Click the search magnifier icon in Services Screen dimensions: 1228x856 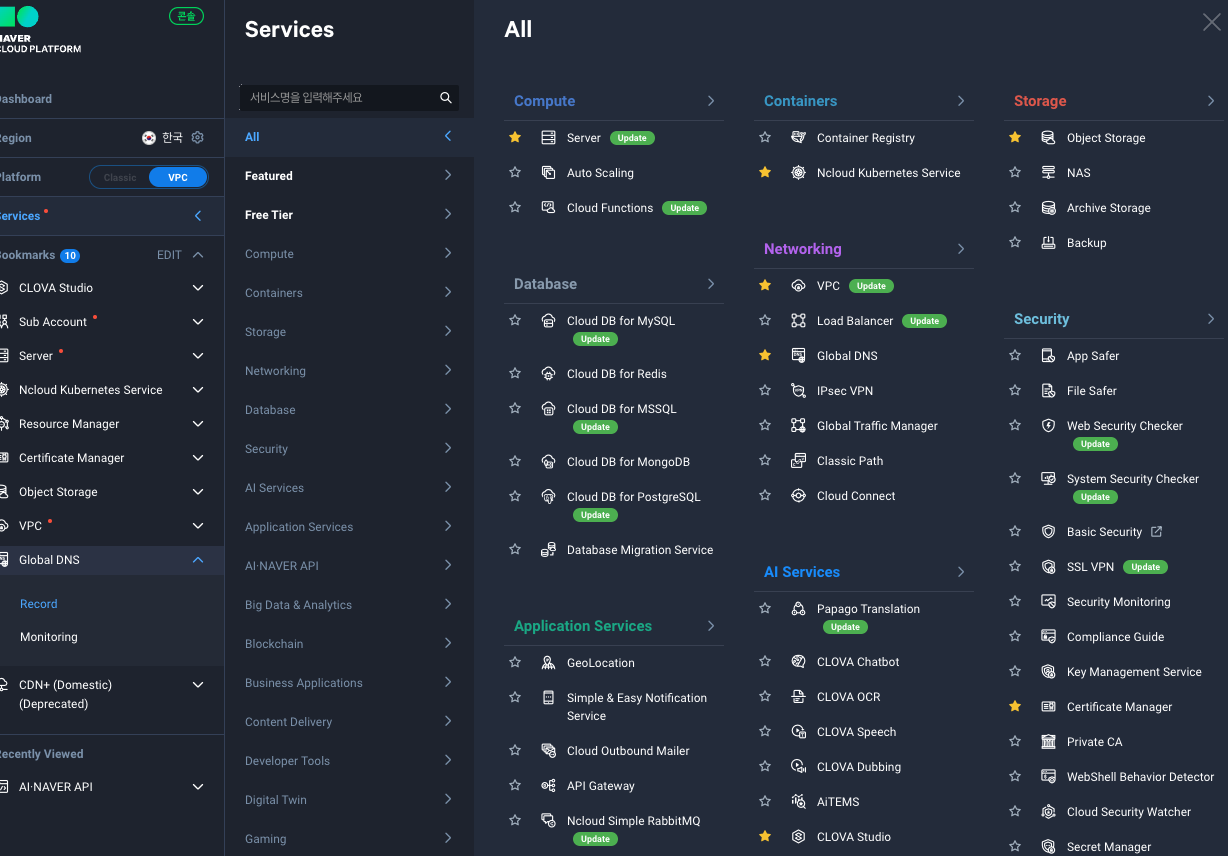tap(446, 98)
